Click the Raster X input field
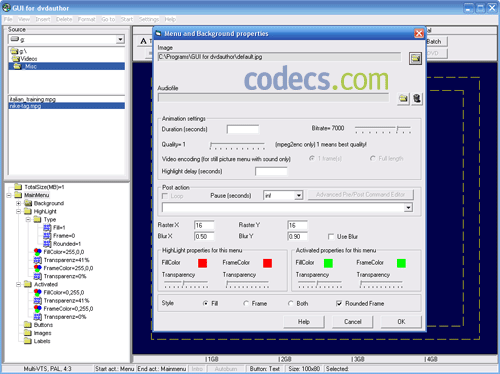This screenshot has width=500, height=374. 204,226
